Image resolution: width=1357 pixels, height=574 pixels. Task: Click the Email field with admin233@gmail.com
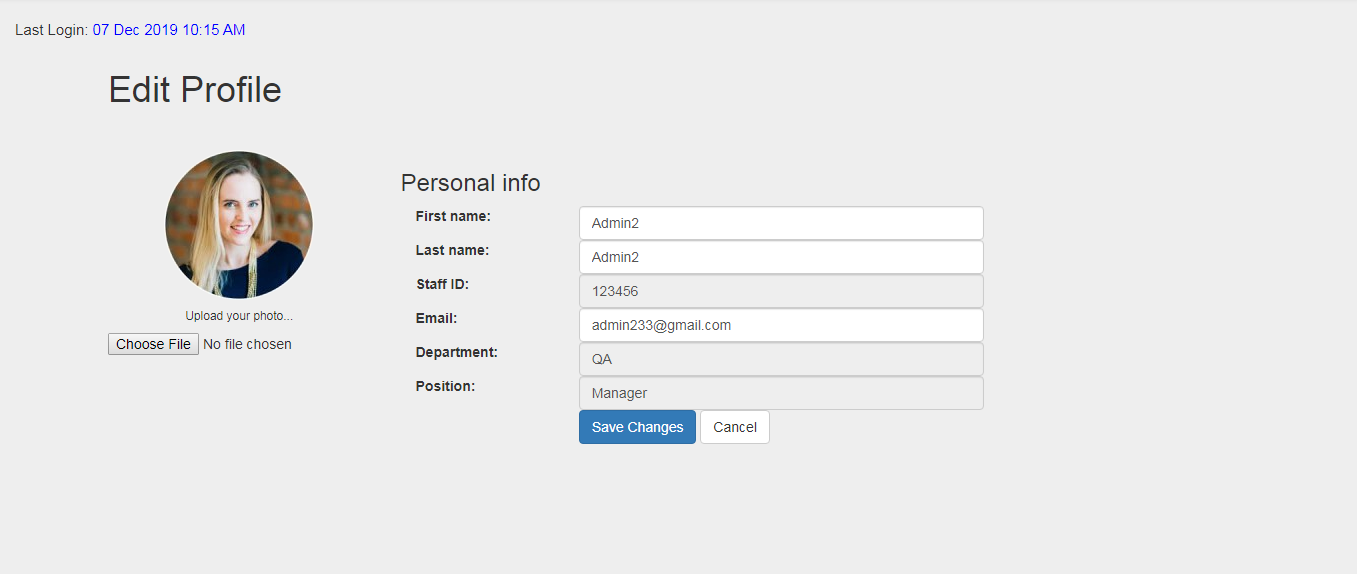coord(780,325)
